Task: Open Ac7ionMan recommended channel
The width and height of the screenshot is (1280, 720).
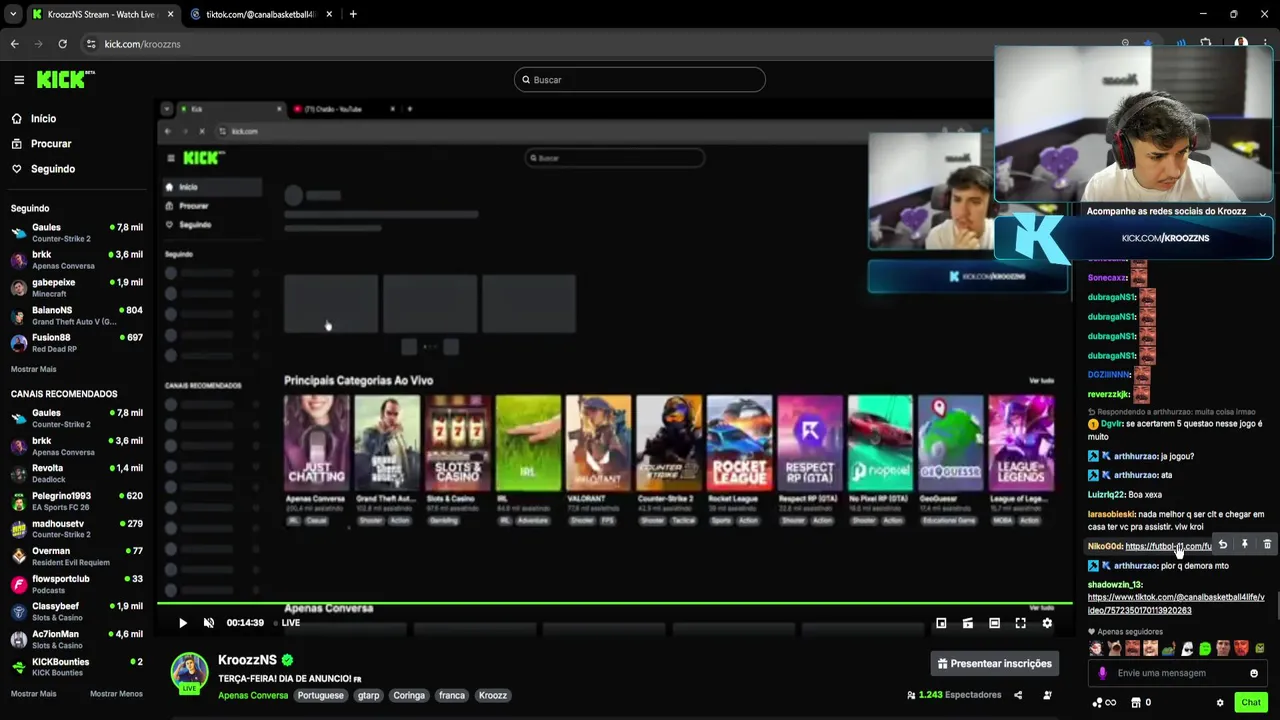Action: 77,639
